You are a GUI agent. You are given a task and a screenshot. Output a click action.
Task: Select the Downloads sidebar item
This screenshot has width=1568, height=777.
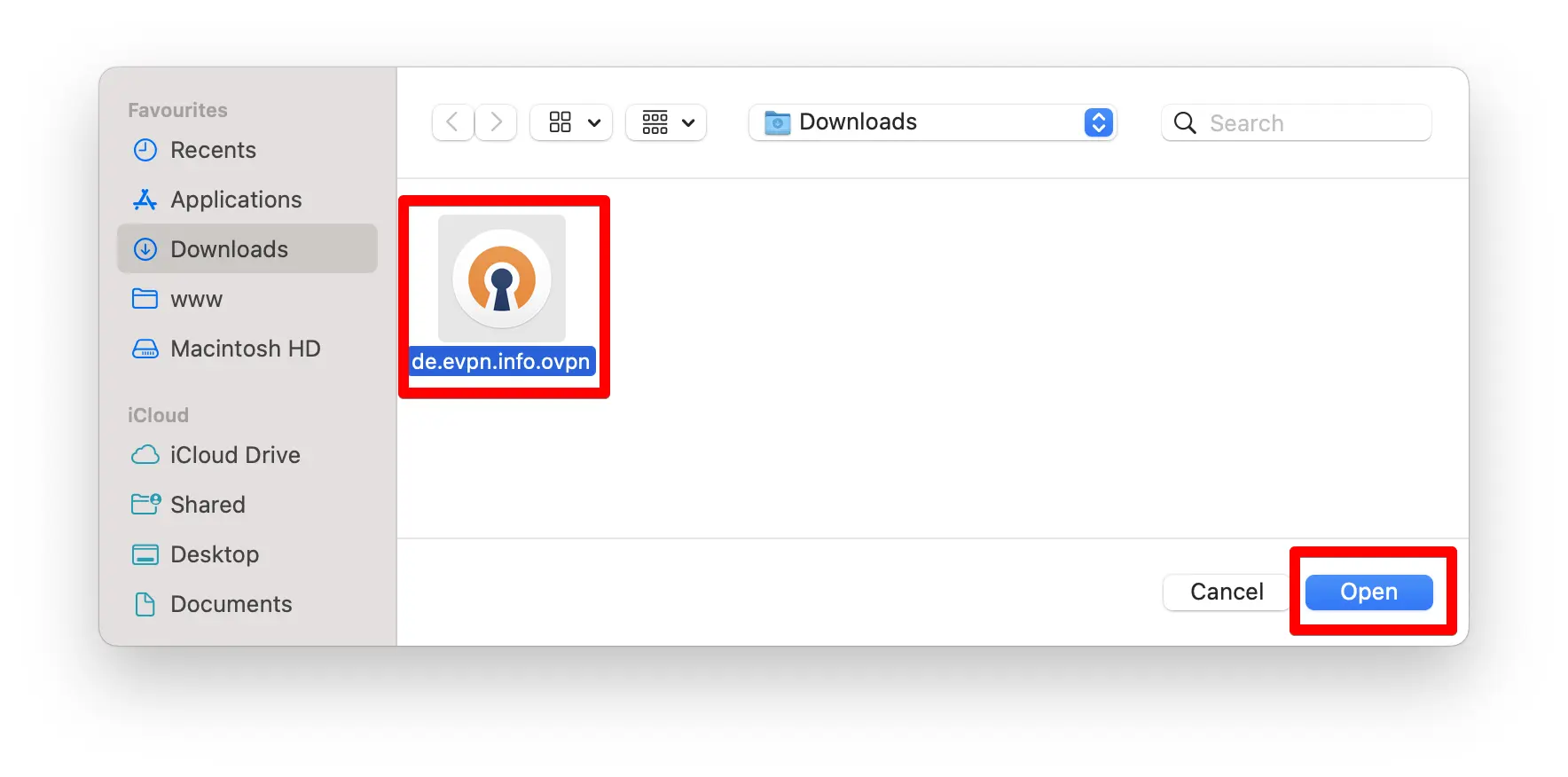click(247, 249)
